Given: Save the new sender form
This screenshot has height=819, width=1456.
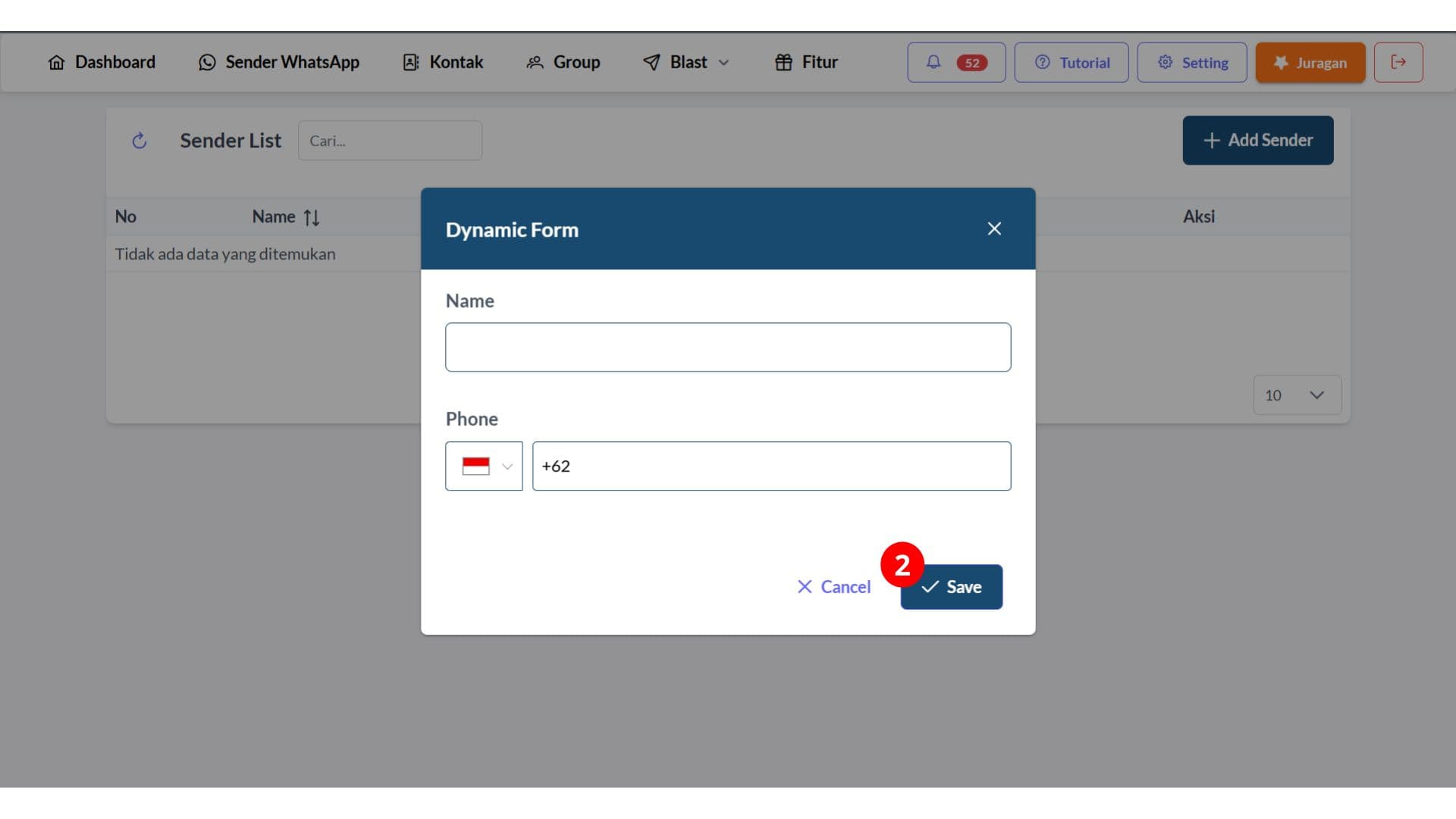Looking at the screenshot, I should click(952, 587).
